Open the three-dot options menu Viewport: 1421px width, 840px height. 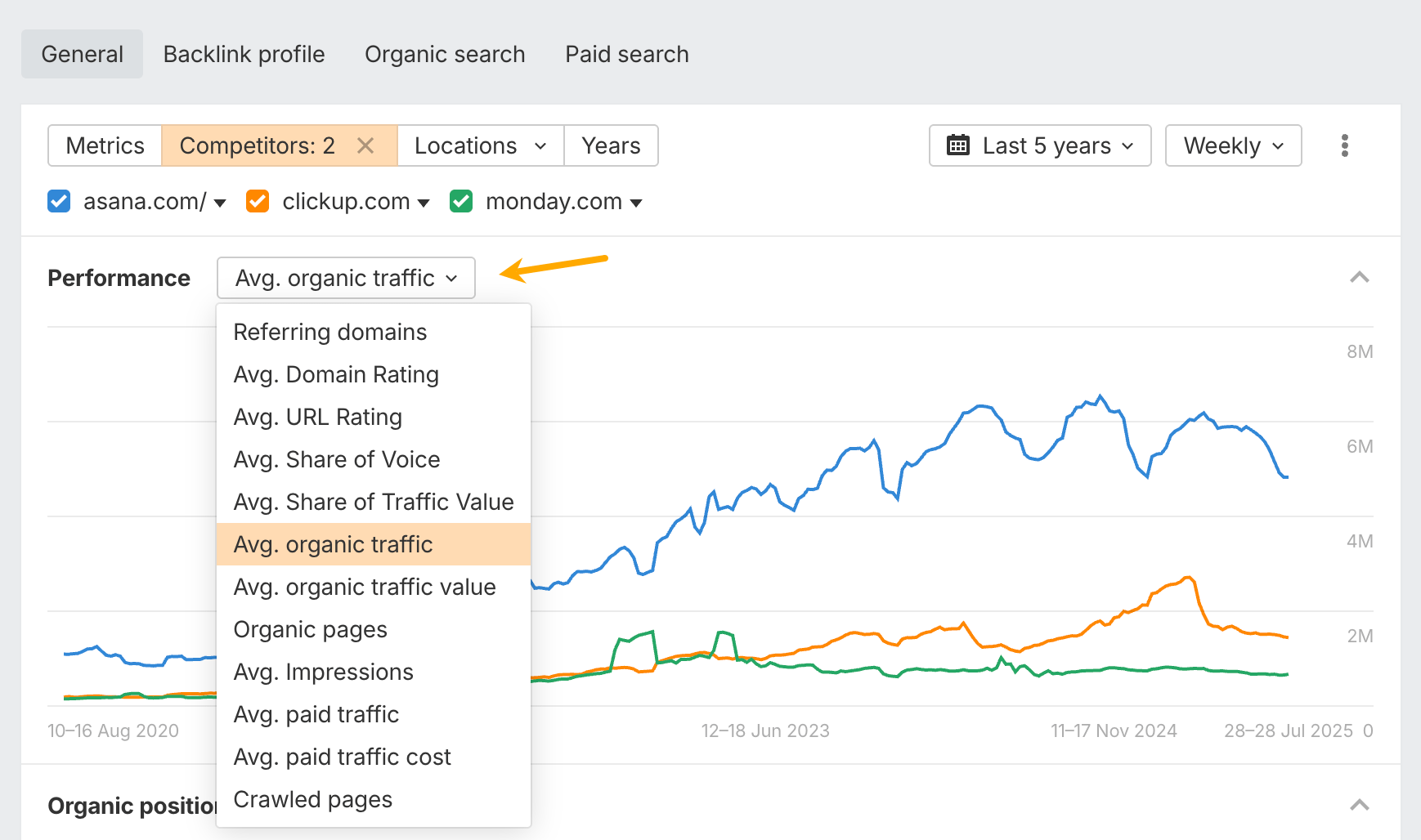1344,145
